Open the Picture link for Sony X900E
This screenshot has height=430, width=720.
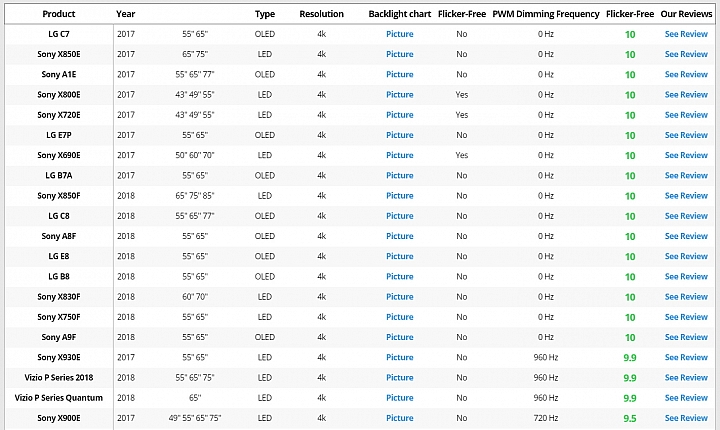click(399, 418)
